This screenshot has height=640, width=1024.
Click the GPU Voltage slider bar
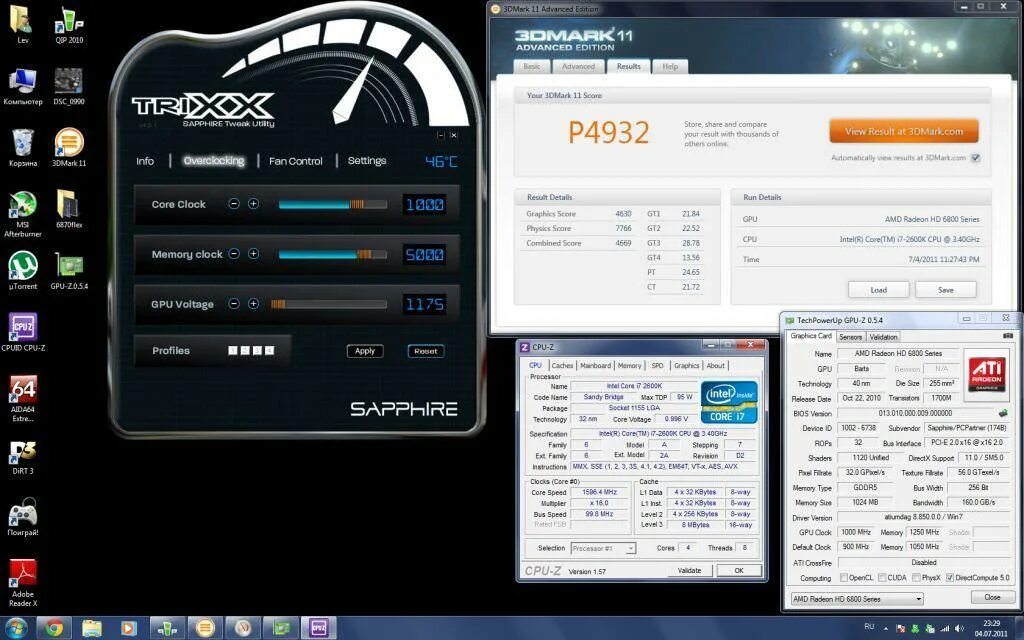click(x=328, y=304)
